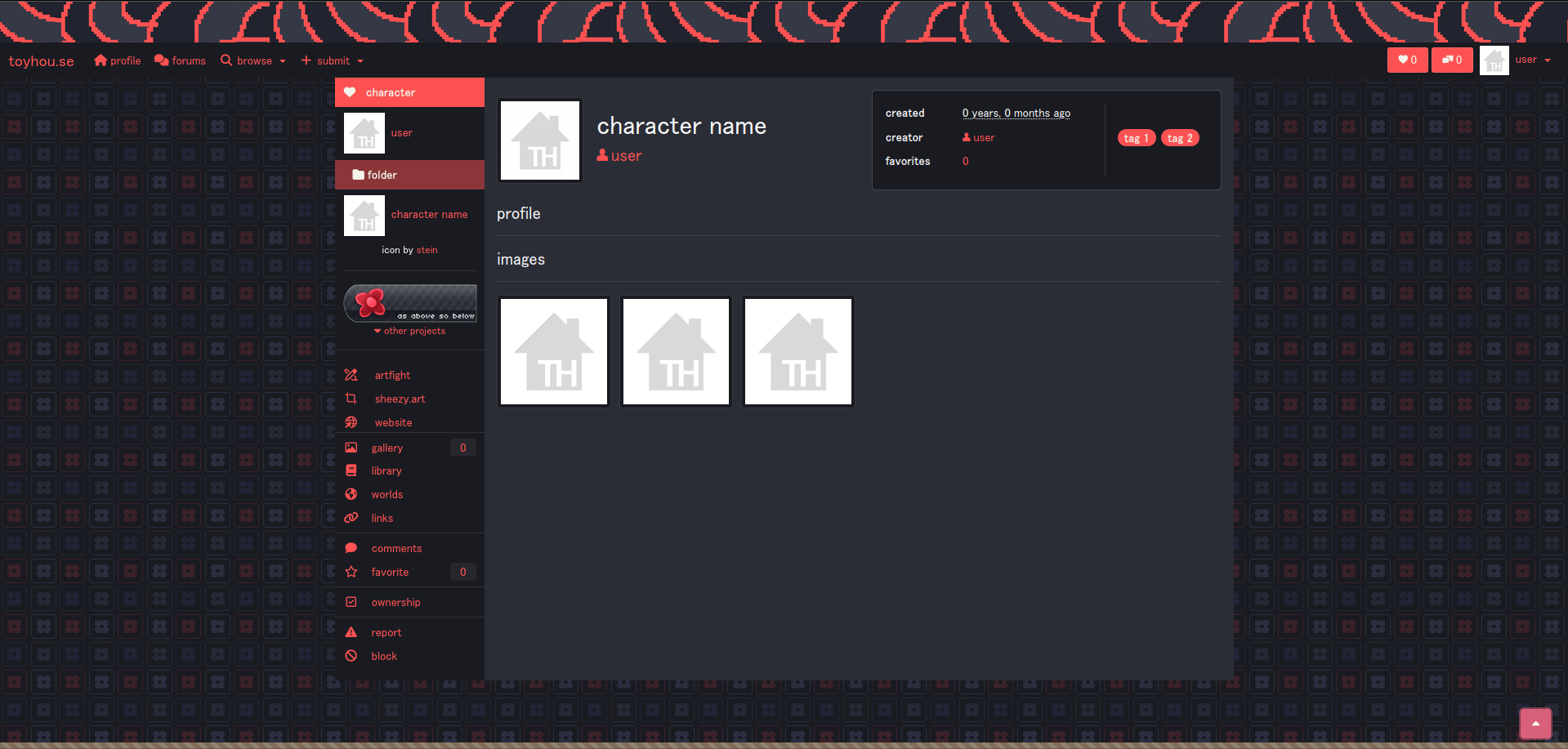Go to profile from the top navigation
The image size is (1568, 749).
coord(117,60)
